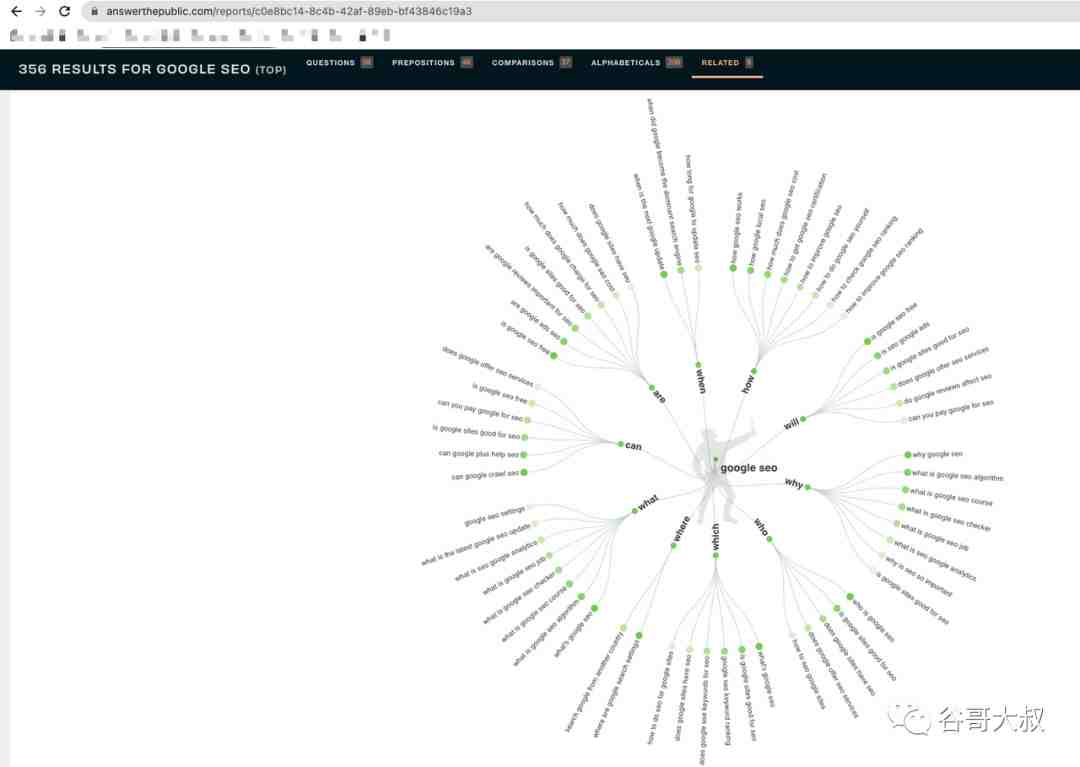
Task: Select the 'when' branch node
Action: (x=700, y=380)
